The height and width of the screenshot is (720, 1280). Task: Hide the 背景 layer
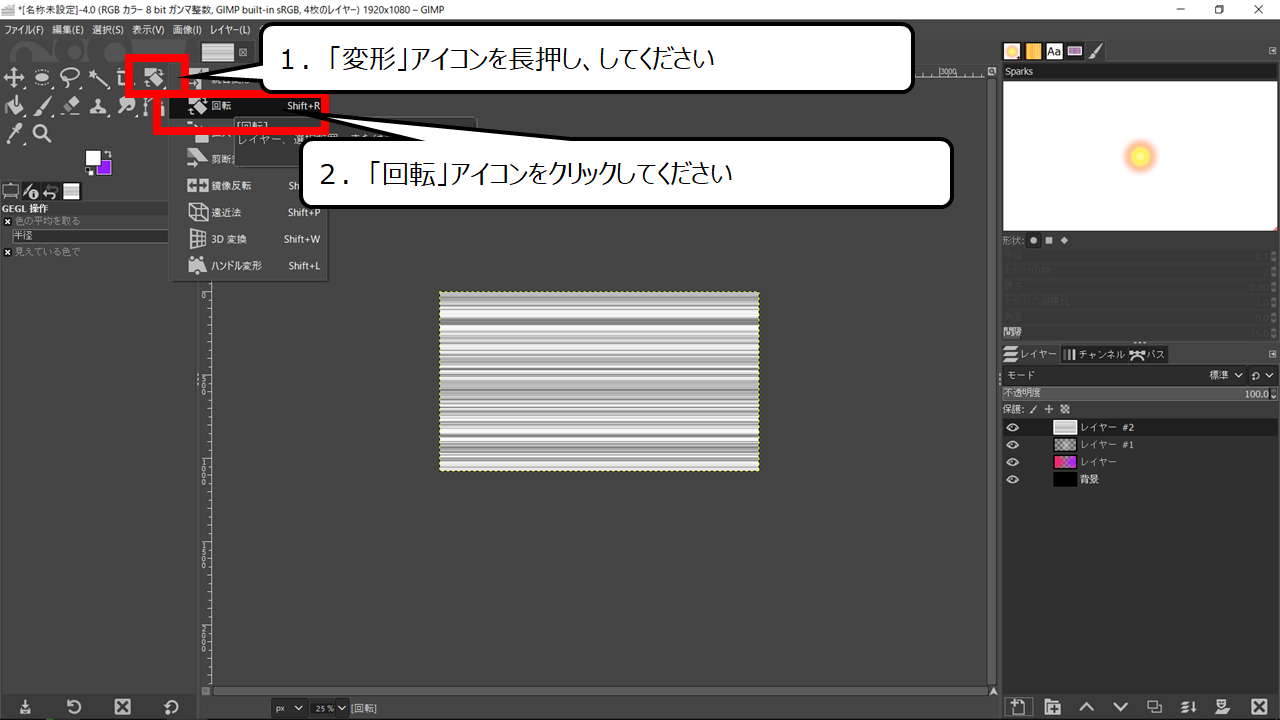click(x=1013, y=479)
